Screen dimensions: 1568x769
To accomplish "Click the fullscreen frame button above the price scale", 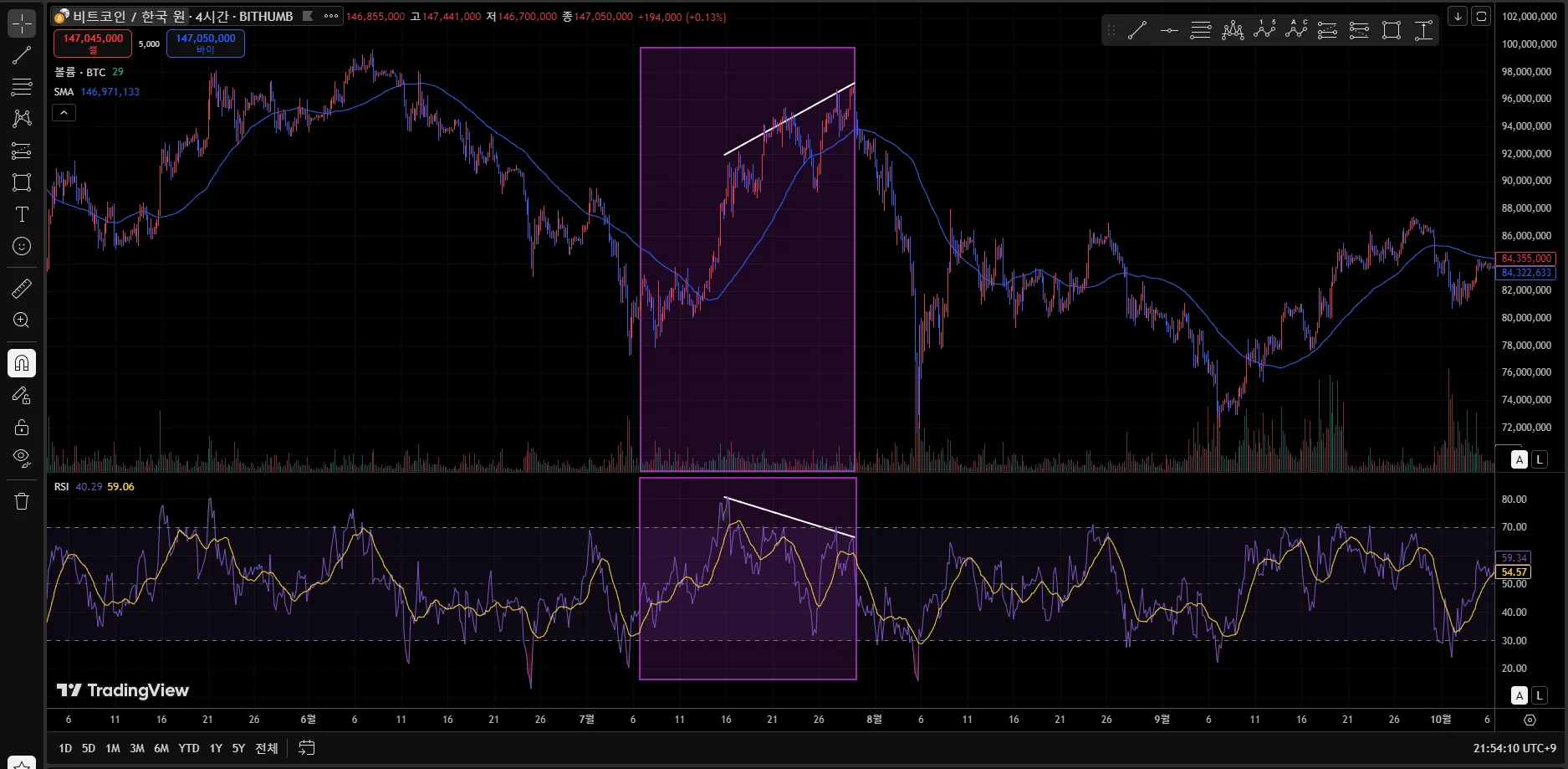I will coord(1481,16).
